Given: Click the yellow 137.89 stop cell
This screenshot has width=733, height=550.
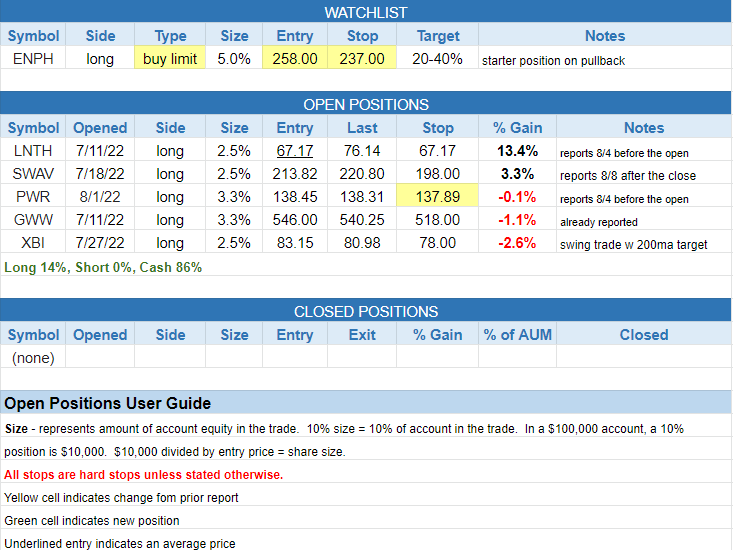Looking at the screenshot, I should coord(437,197).
